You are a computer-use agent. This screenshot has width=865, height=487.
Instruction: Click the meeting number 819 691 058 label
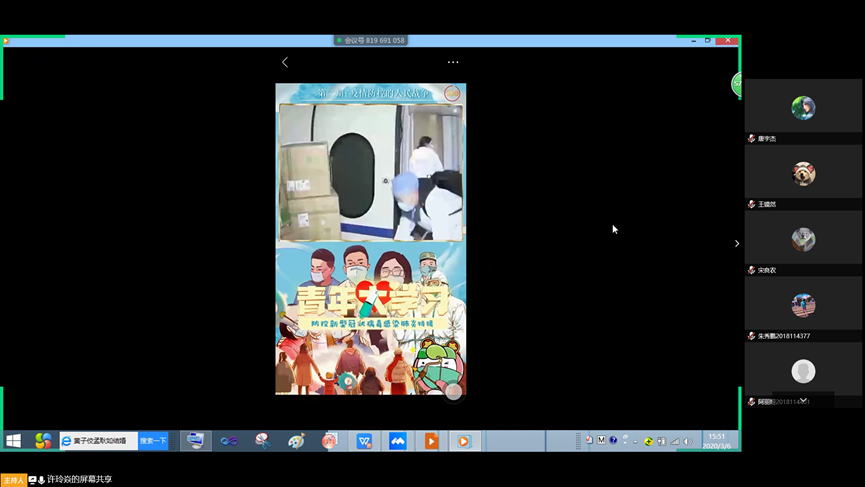pos(371,40)
